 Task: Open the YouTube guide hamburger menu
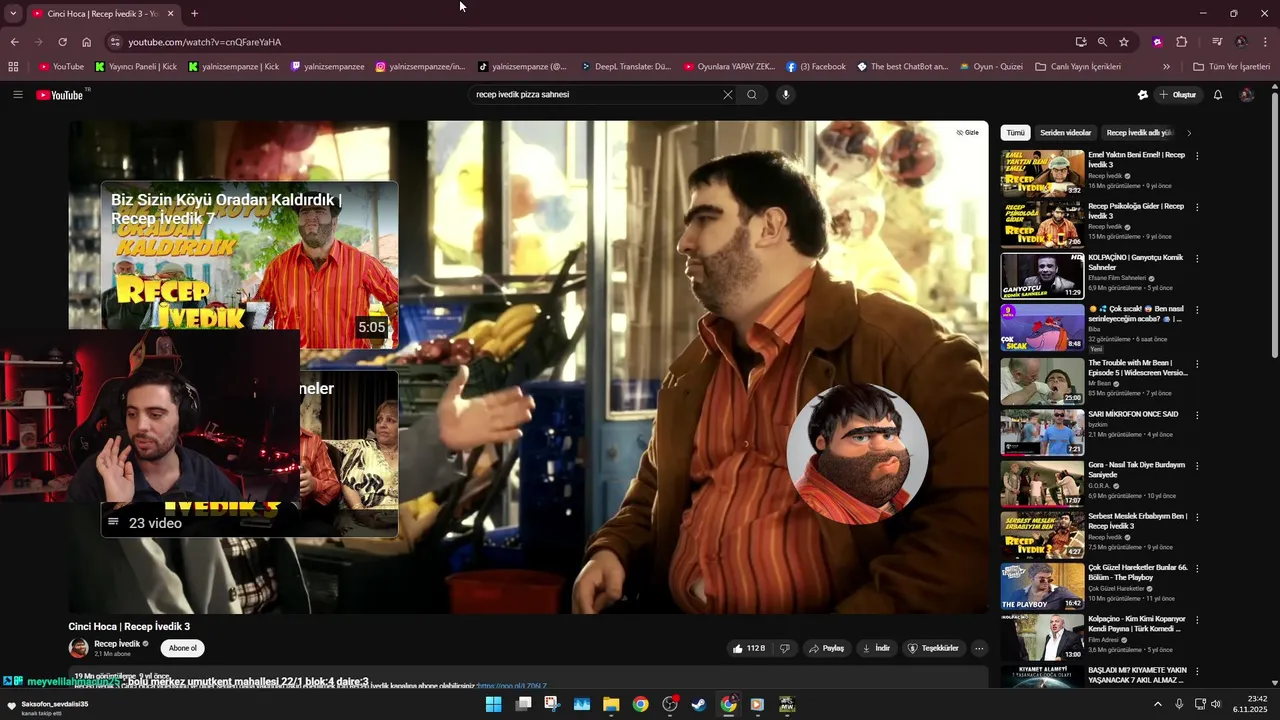(x=17, y=95)
